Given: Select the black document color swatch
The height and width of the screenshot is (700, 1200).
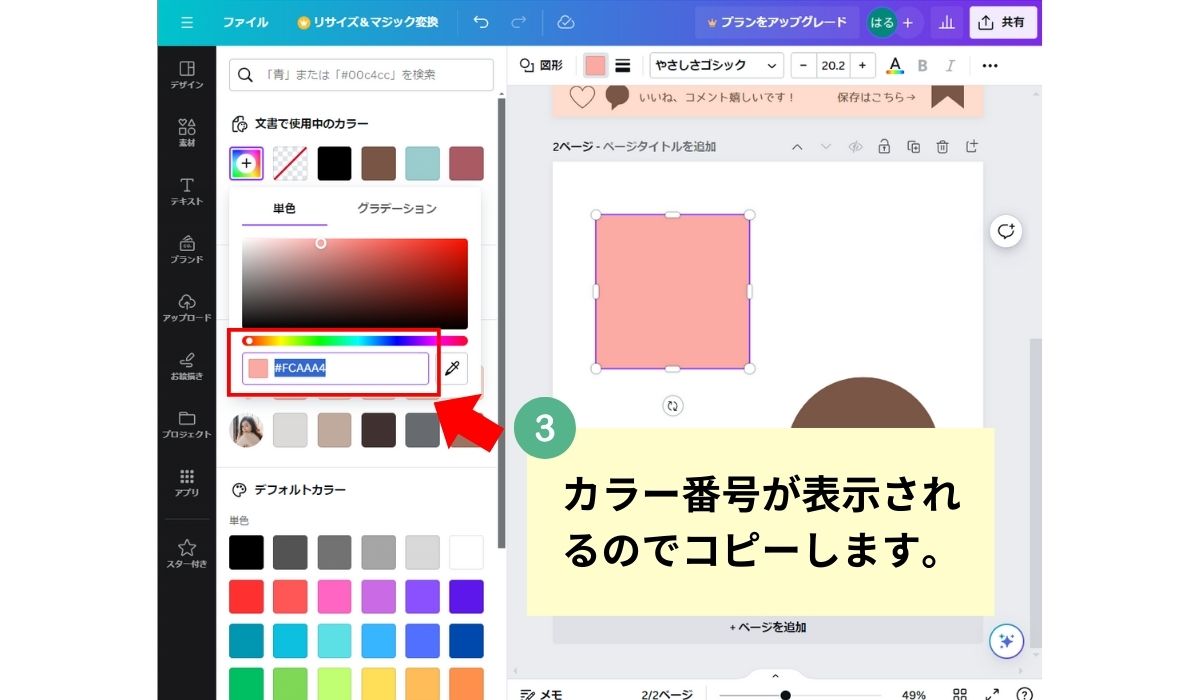Looking at the screenshot, I should [x=335, y=163].
